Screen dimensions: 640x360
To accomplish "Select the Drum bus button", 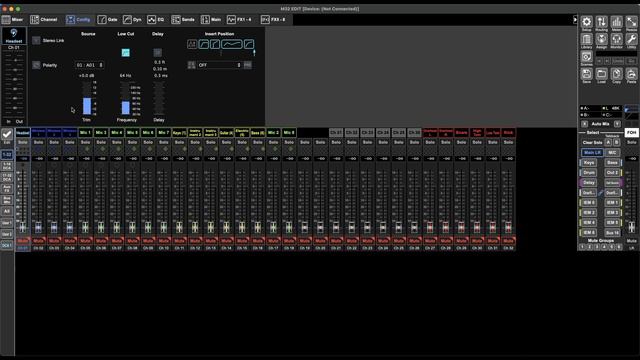I will [x=589, y=173].
